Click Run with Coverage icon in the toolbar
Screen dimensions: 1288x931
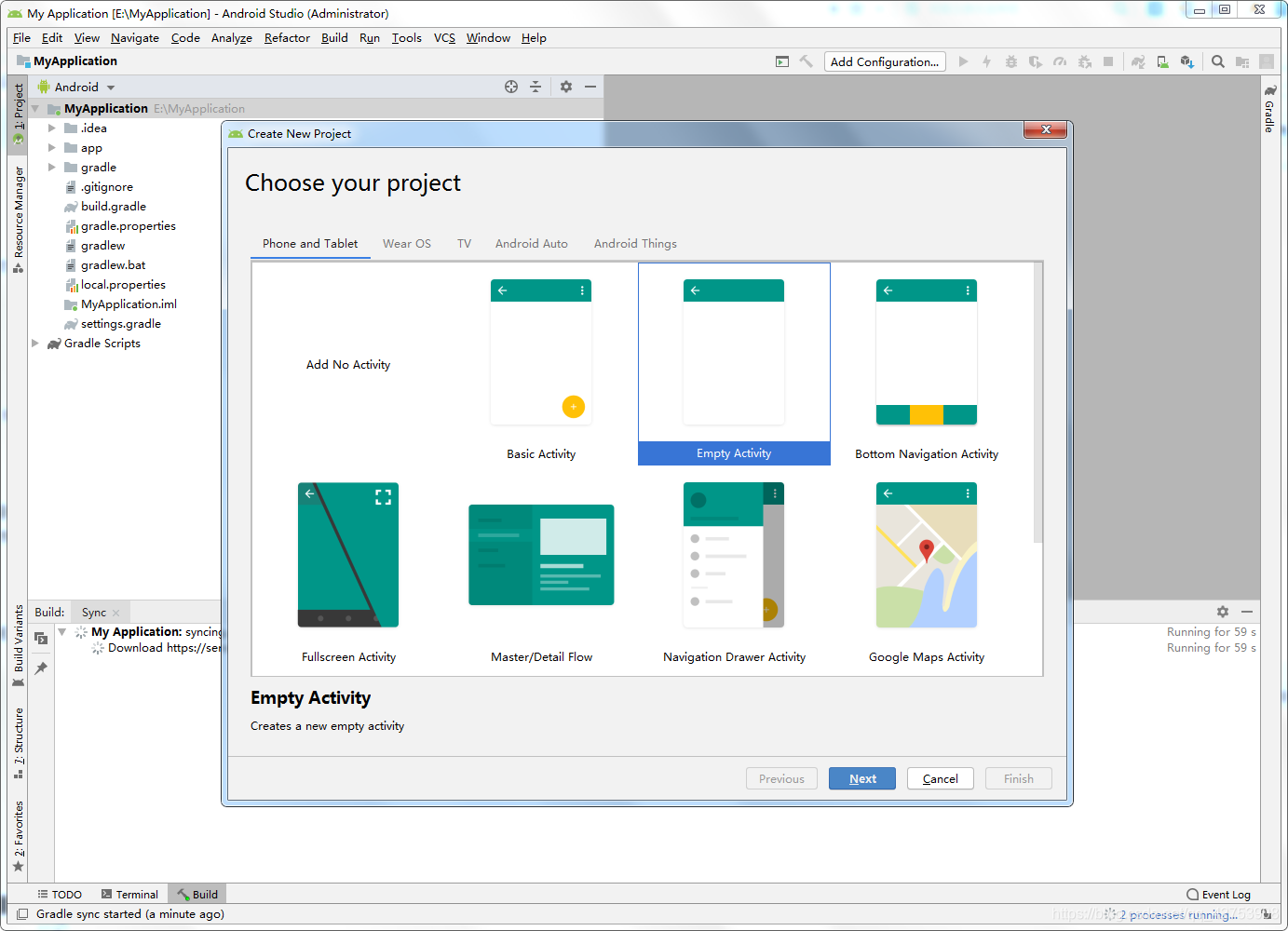click(x=1036, y=61)
